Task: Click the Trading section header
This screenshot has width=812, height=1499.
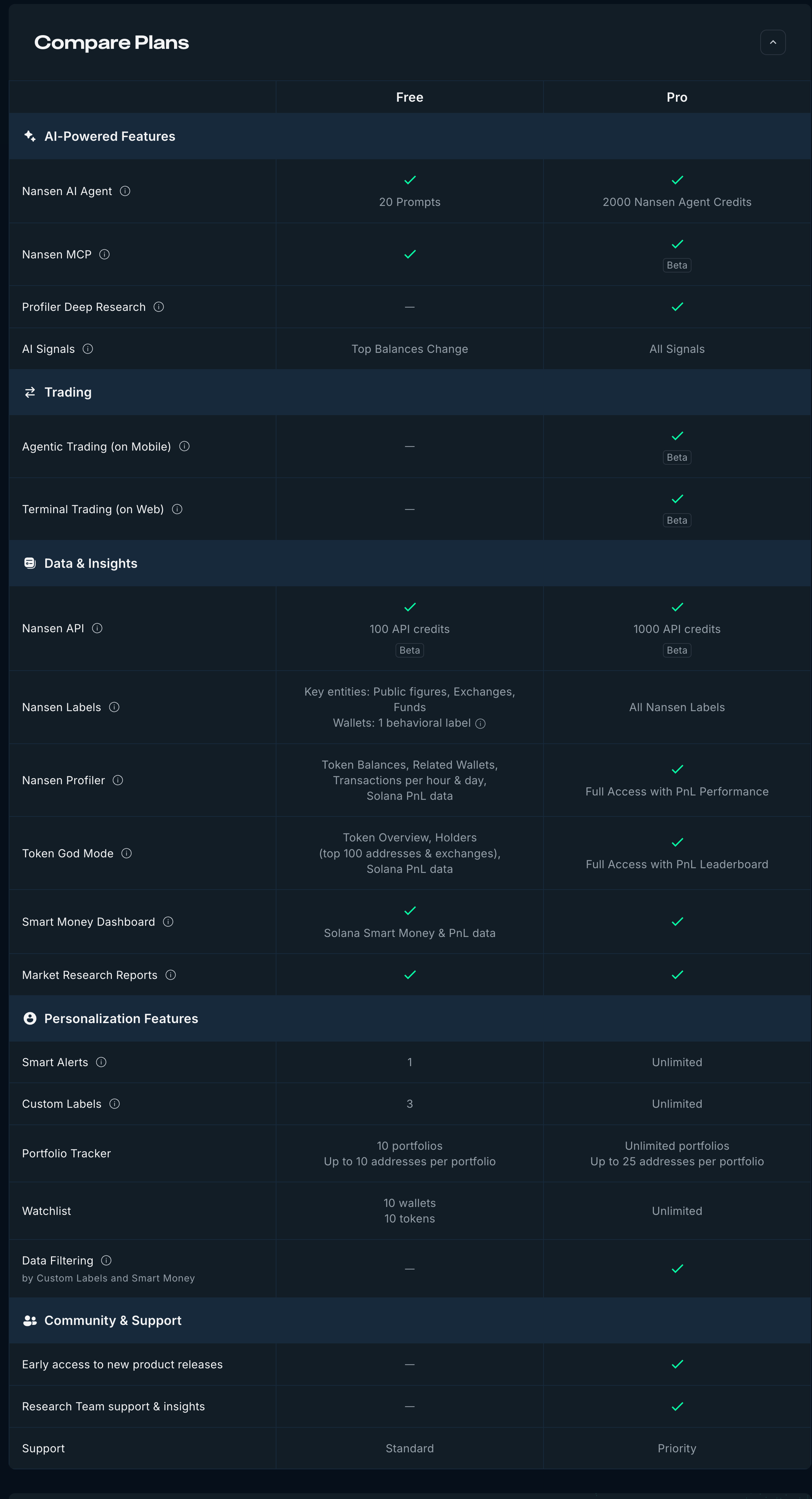Action: (x=68, y=392)
